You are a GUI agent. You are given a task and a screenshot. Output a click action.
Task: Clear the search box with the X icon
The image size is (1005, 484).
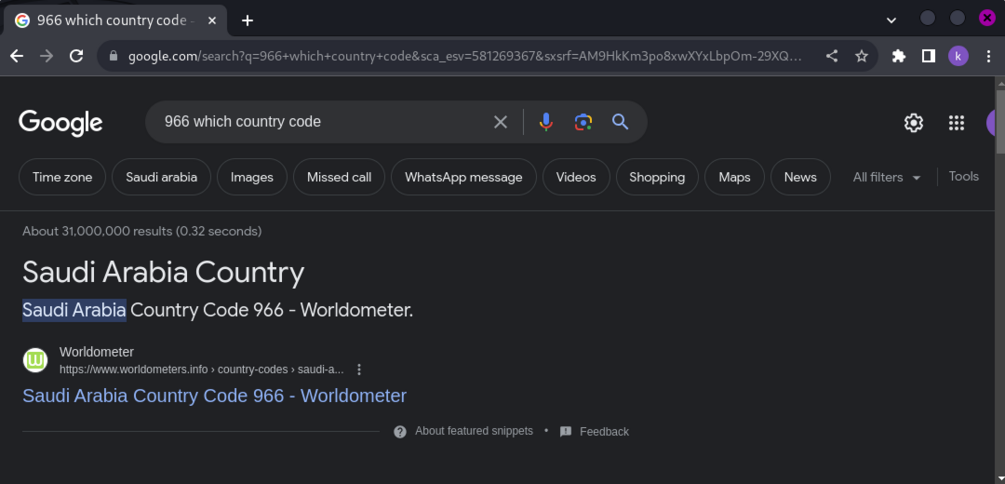coord(500,122)
